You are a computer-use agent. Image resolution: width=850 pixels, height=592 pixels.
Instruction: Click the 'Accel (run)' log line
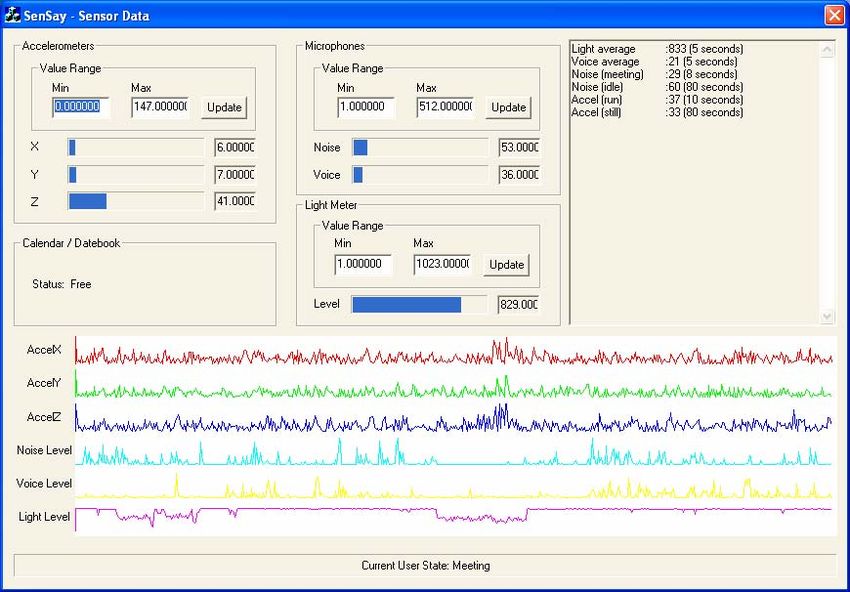coord(658,100)
